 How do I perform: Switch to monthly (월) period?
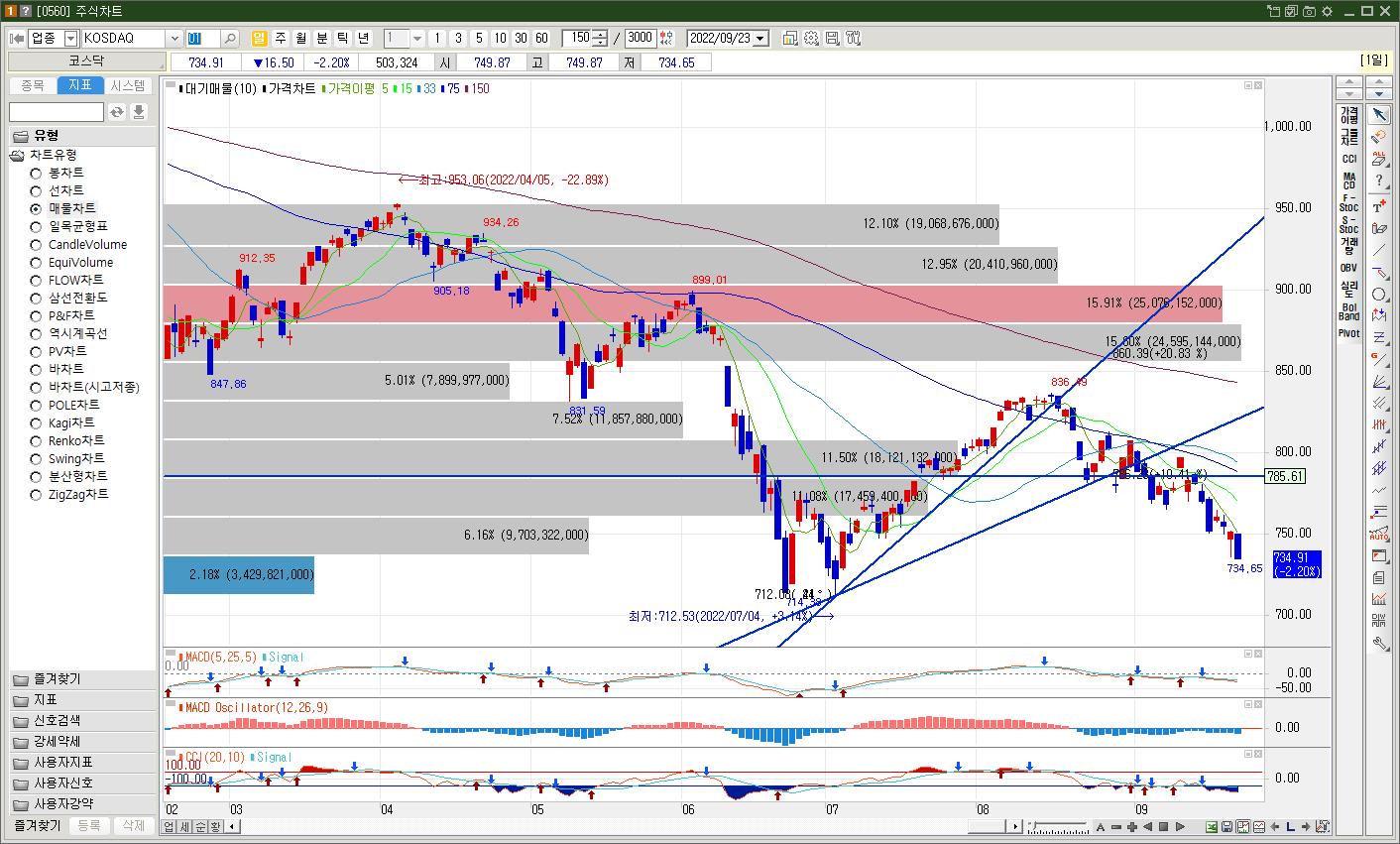301,39
